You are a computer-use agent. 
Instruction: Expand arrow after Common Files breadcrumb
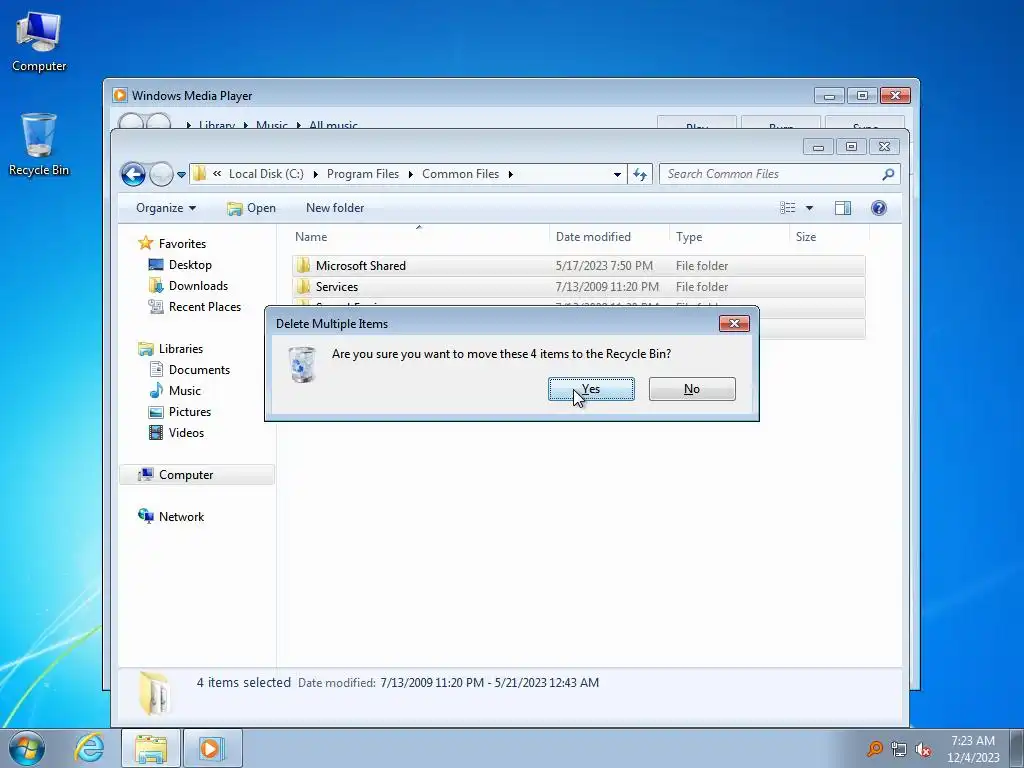tap(511, 174)
